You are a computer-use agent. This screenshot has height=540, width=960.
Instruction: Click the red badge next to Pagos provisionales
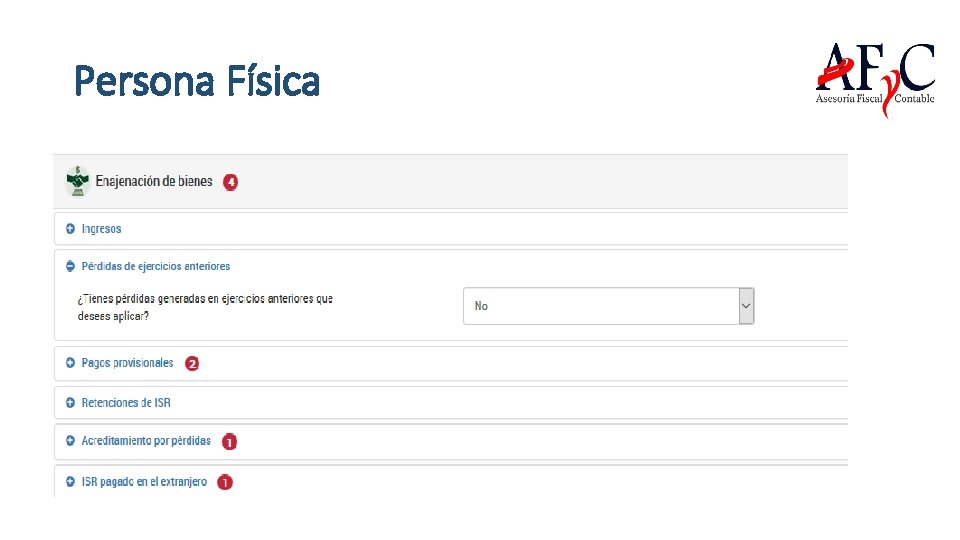(192, 364)
